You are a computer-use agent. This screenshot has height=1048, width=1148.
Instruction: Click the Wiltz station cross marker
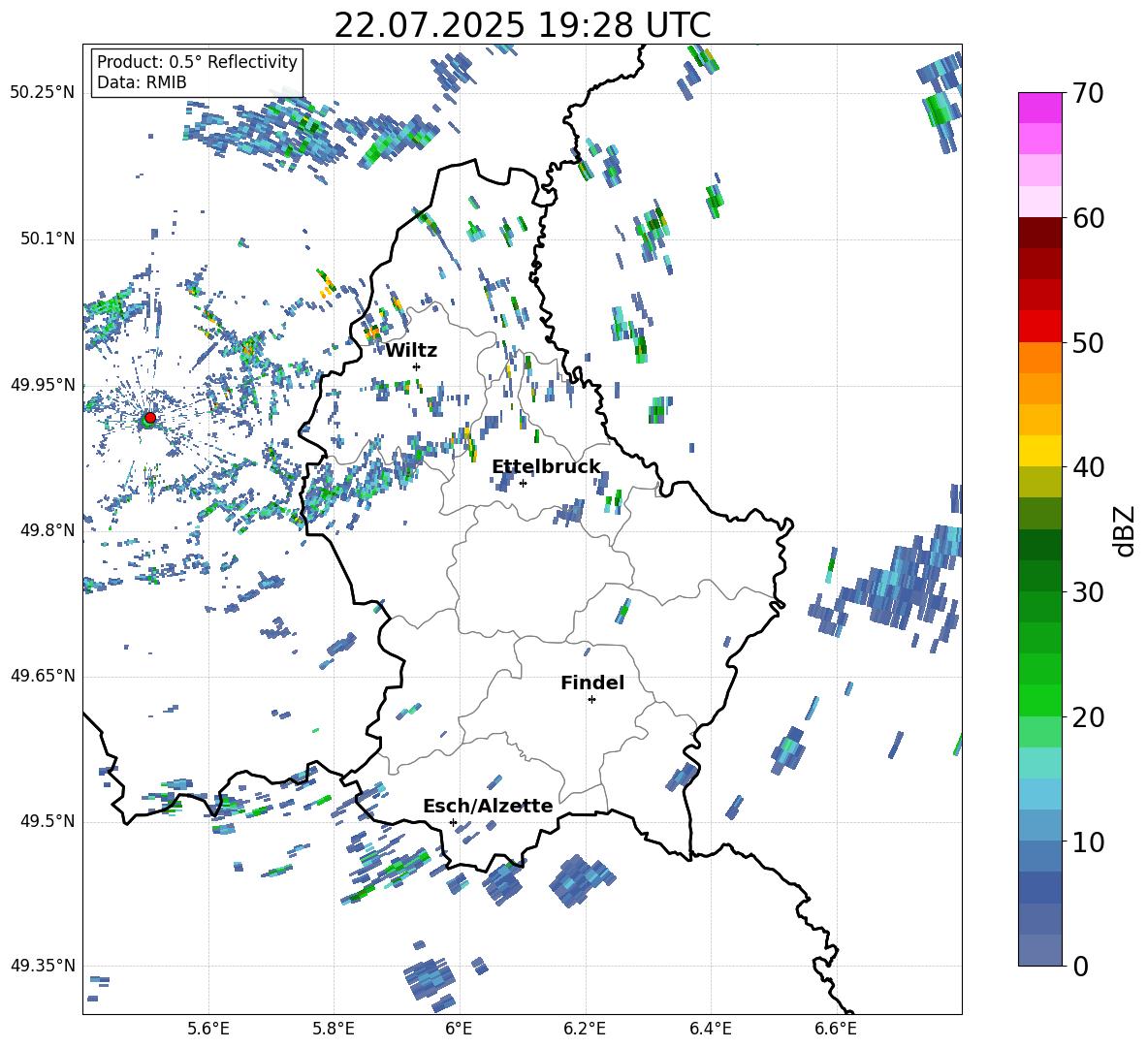click(x=417, y=366)
